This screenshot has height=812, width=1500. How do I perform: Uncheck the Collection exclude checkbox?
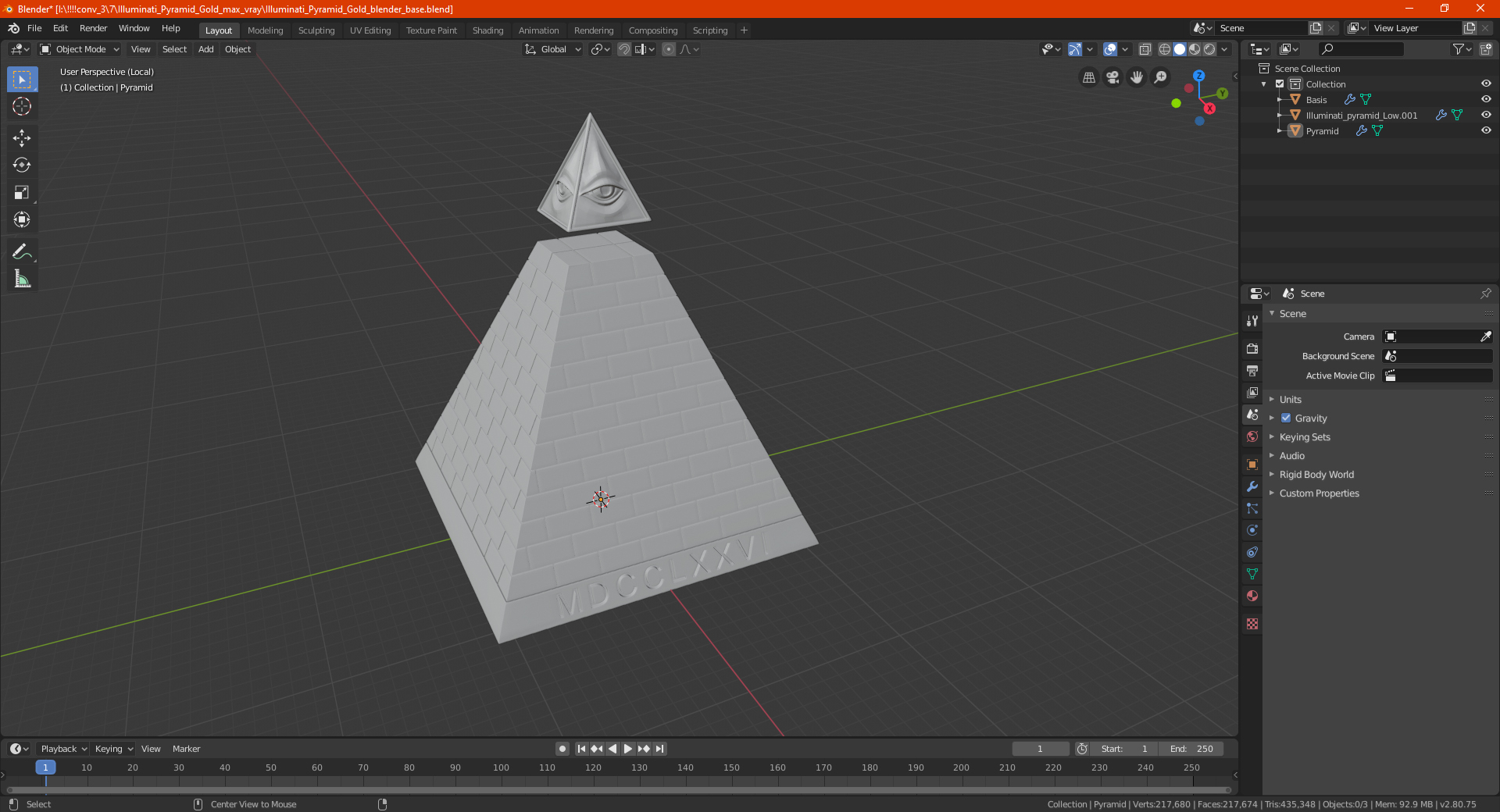click(1280, 84)
